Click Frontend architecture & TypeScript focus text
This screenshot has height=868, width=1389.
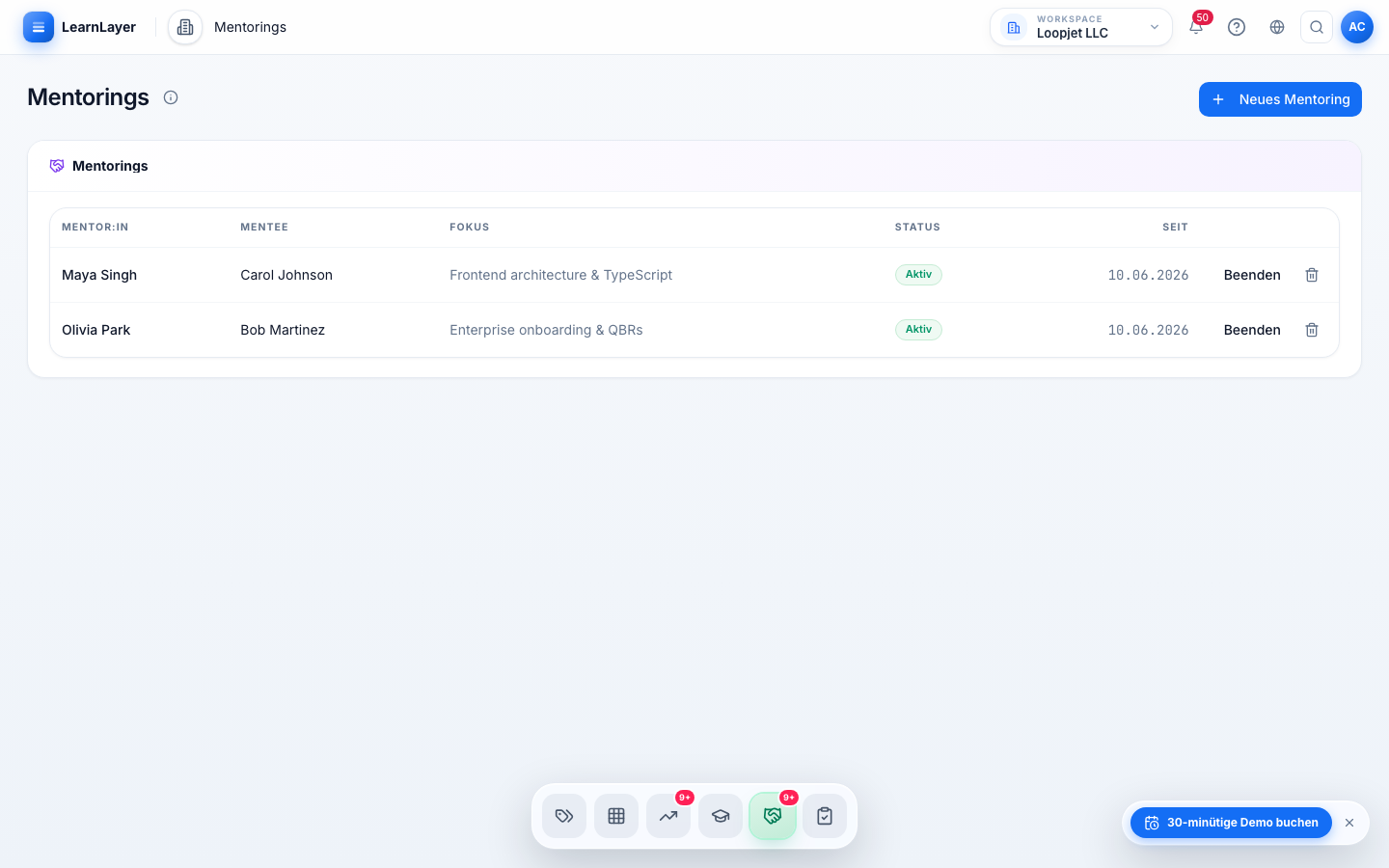tap(560, 275)
